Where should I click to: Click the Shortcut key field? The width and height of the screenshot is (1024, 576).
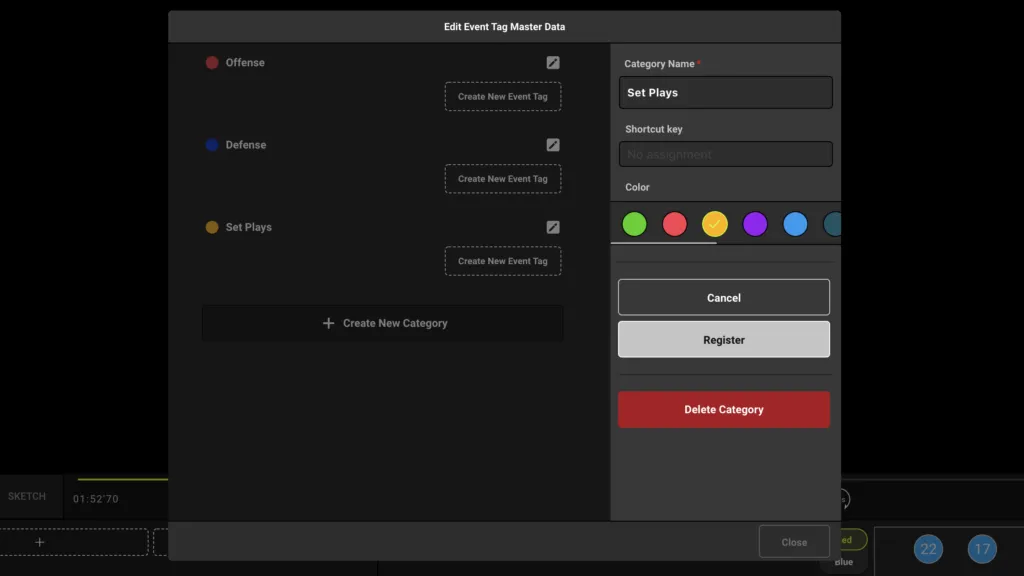click(x=726, y=155)
